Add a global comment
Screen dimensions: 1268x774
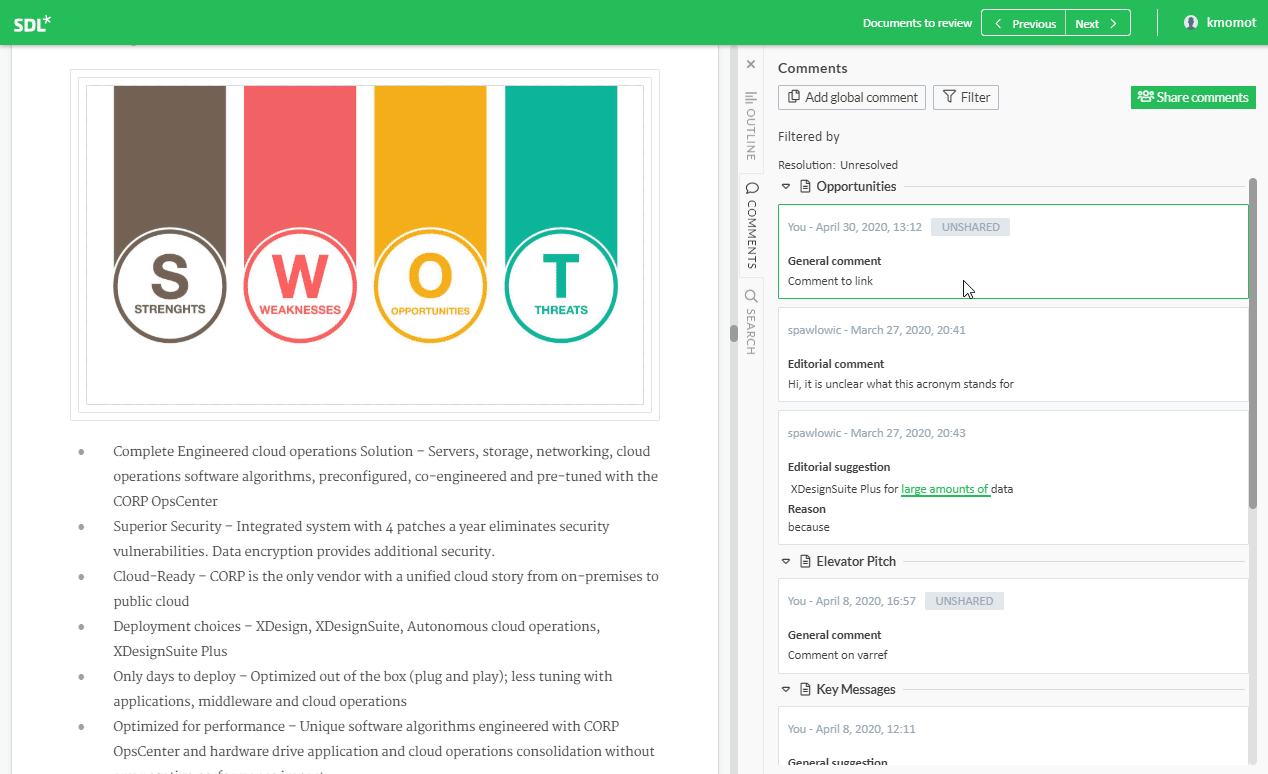[852, 97]
